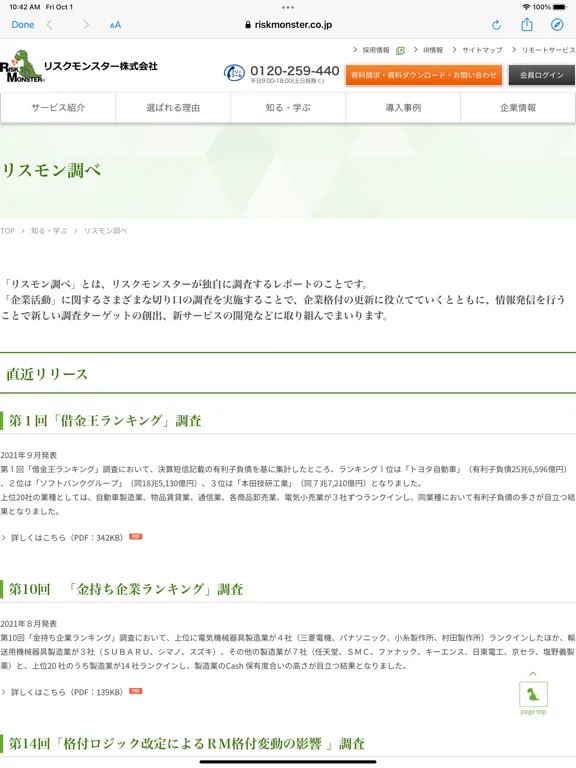Click the free-call phone icon
This screenshot has height=768, width=576.
[234, 73]
